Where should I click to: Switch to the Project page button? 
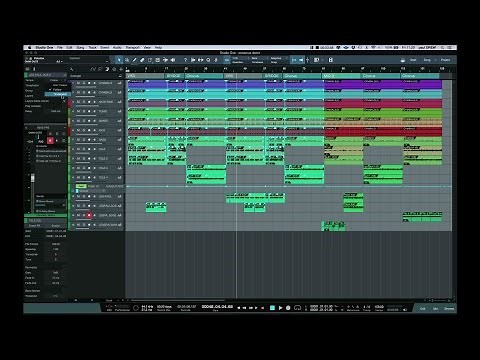(445, 60)
